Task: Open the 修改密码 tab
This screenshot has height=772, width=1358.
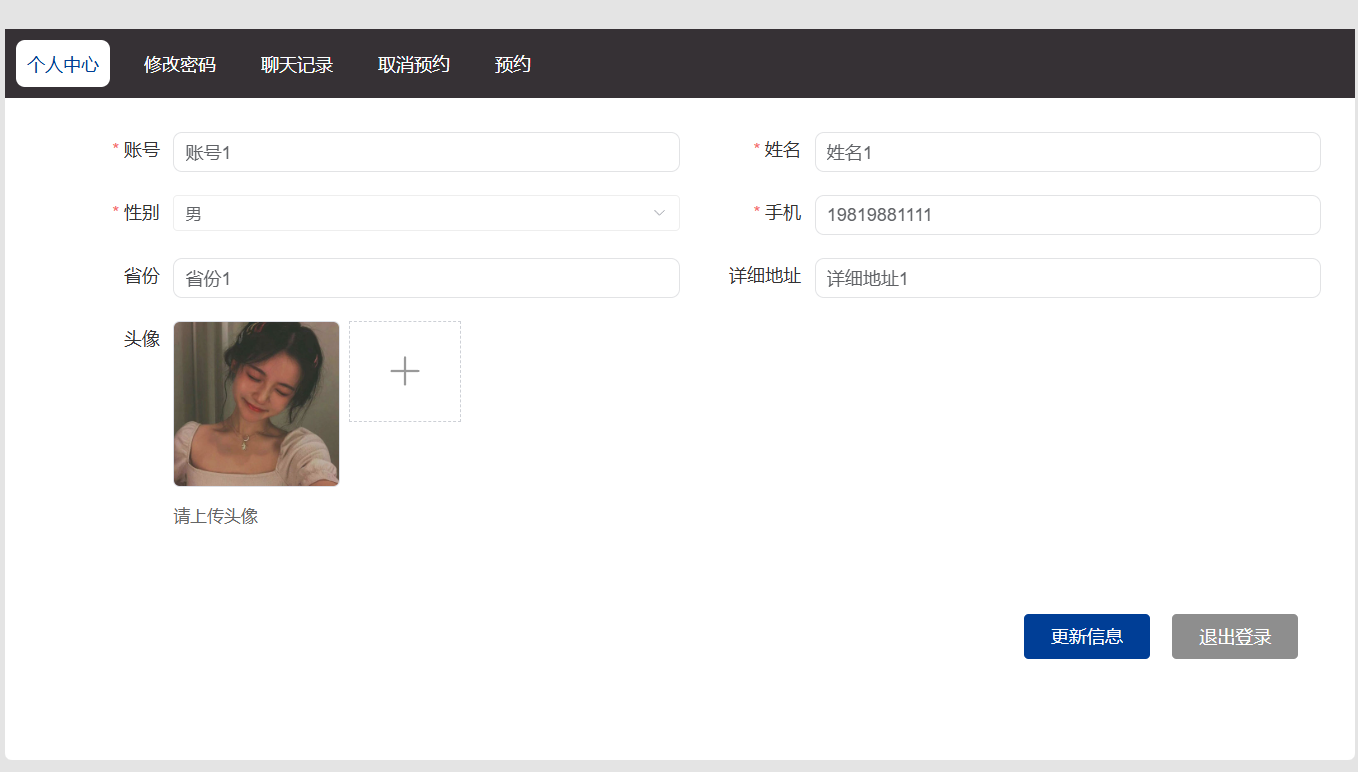Action: tap(180, 64)
